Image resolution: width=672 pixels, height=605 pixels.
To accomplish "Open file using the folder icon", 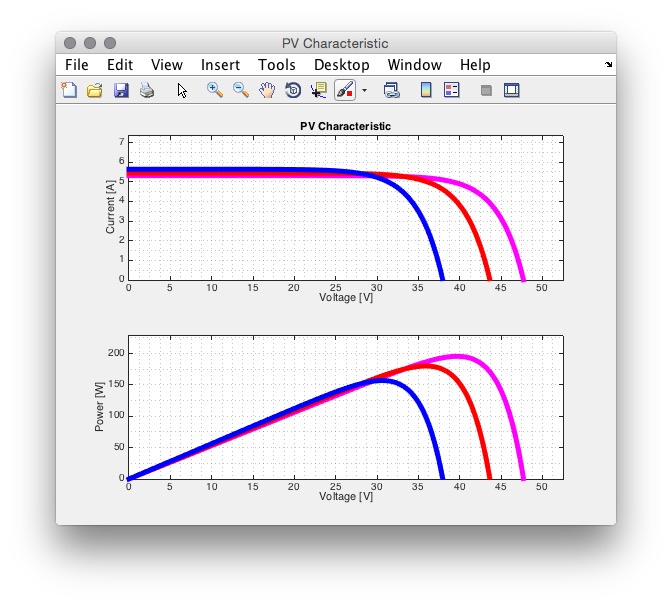I will [95, 90].
